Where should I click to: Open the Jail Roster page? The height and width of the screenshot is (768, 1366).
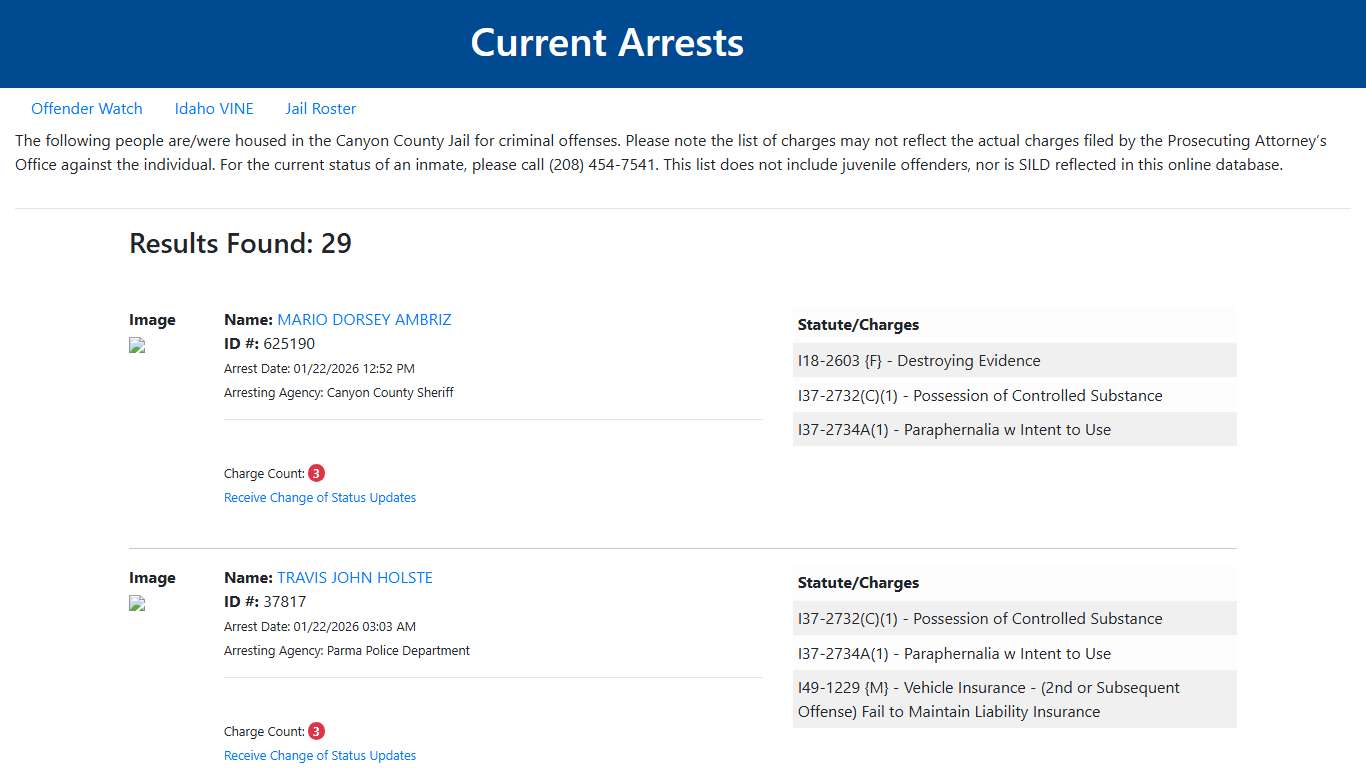320,108
